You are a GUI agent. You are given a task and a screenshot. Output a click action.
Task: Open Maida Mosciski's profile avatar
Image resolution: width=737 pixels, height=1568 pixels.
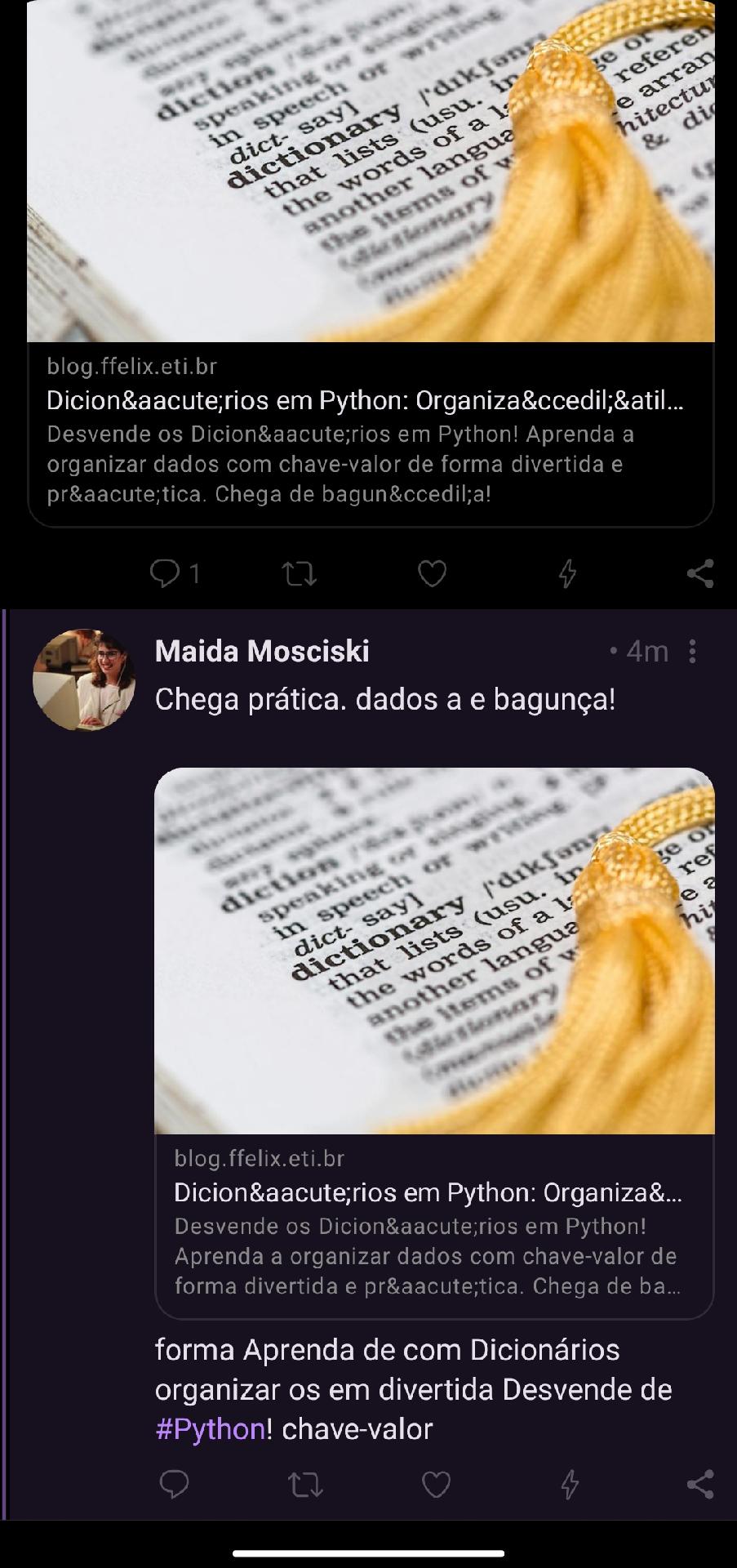pos(83,679)
